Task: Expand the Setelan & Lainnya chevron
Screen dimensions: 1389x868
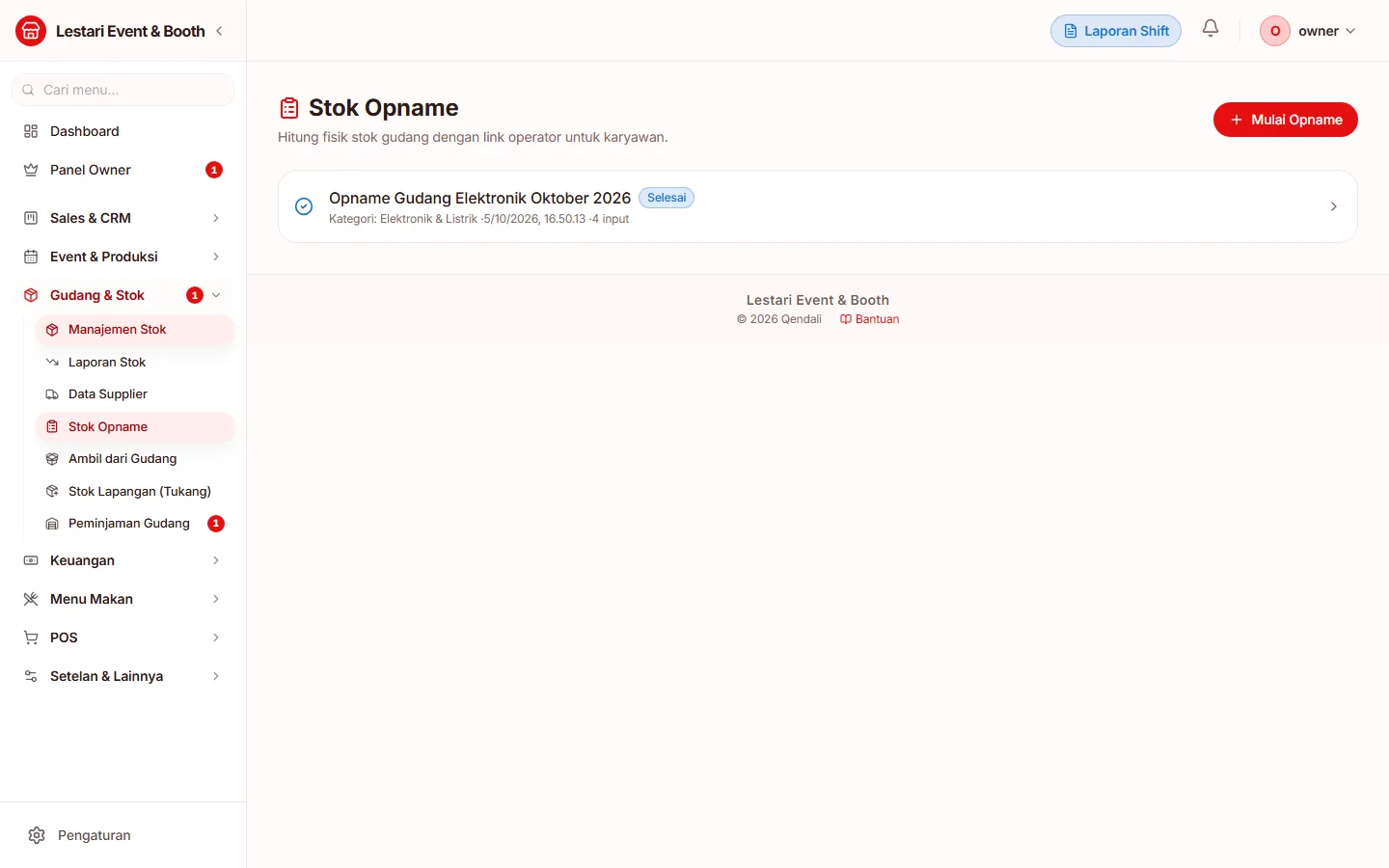Action: pyautogui.click(x=216, y=676)
